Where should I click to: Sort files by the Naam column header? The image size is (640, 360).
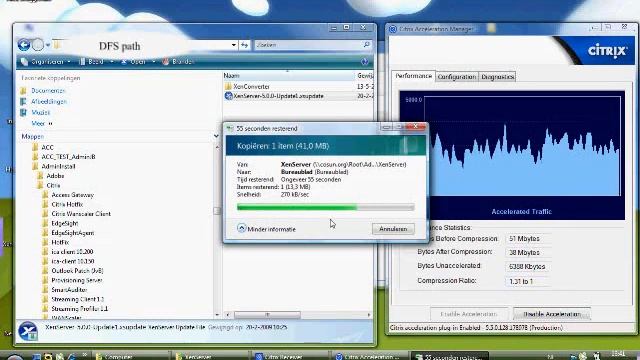(288, 76)
